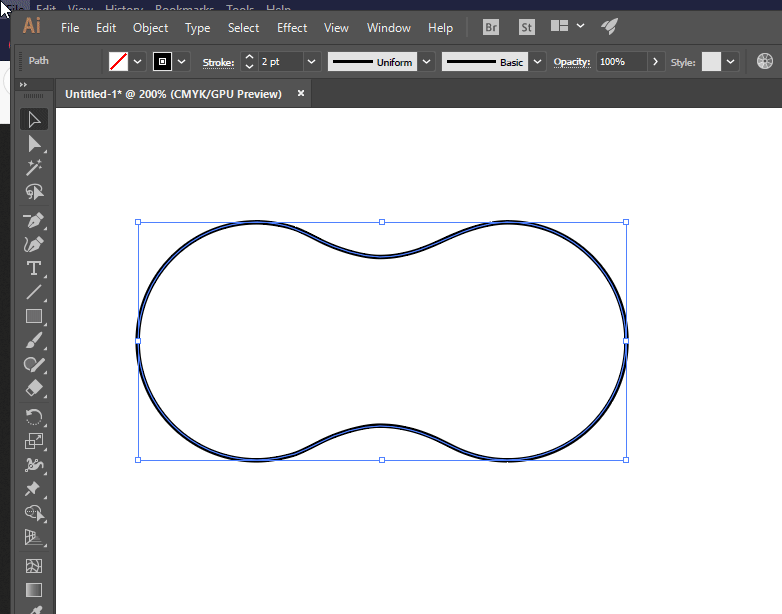Select the Puppet Warp tool
Viewport: 782px width, 614px height.
pos(34,465)
